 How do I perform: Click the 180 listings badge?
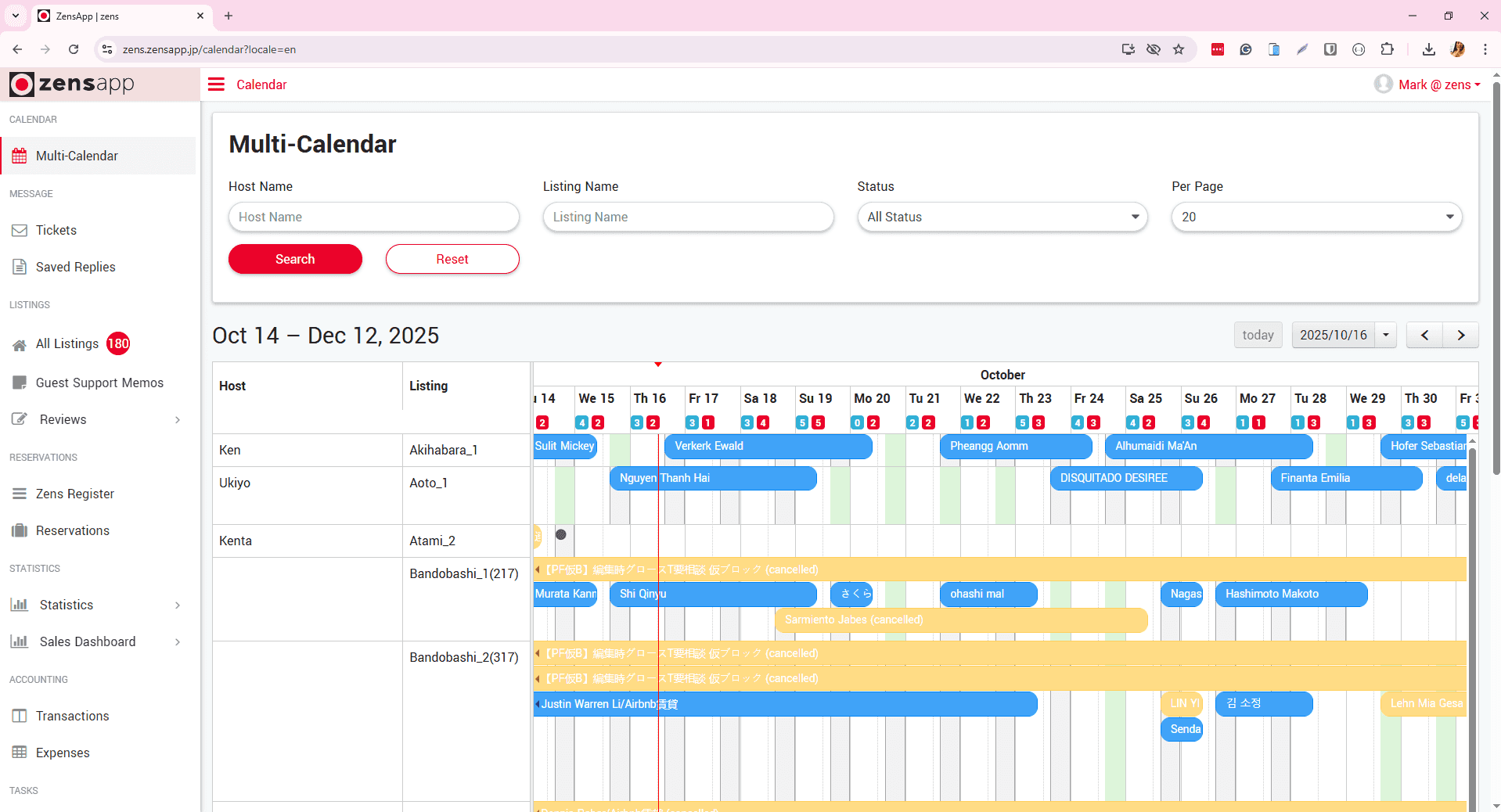pos(118,343)
